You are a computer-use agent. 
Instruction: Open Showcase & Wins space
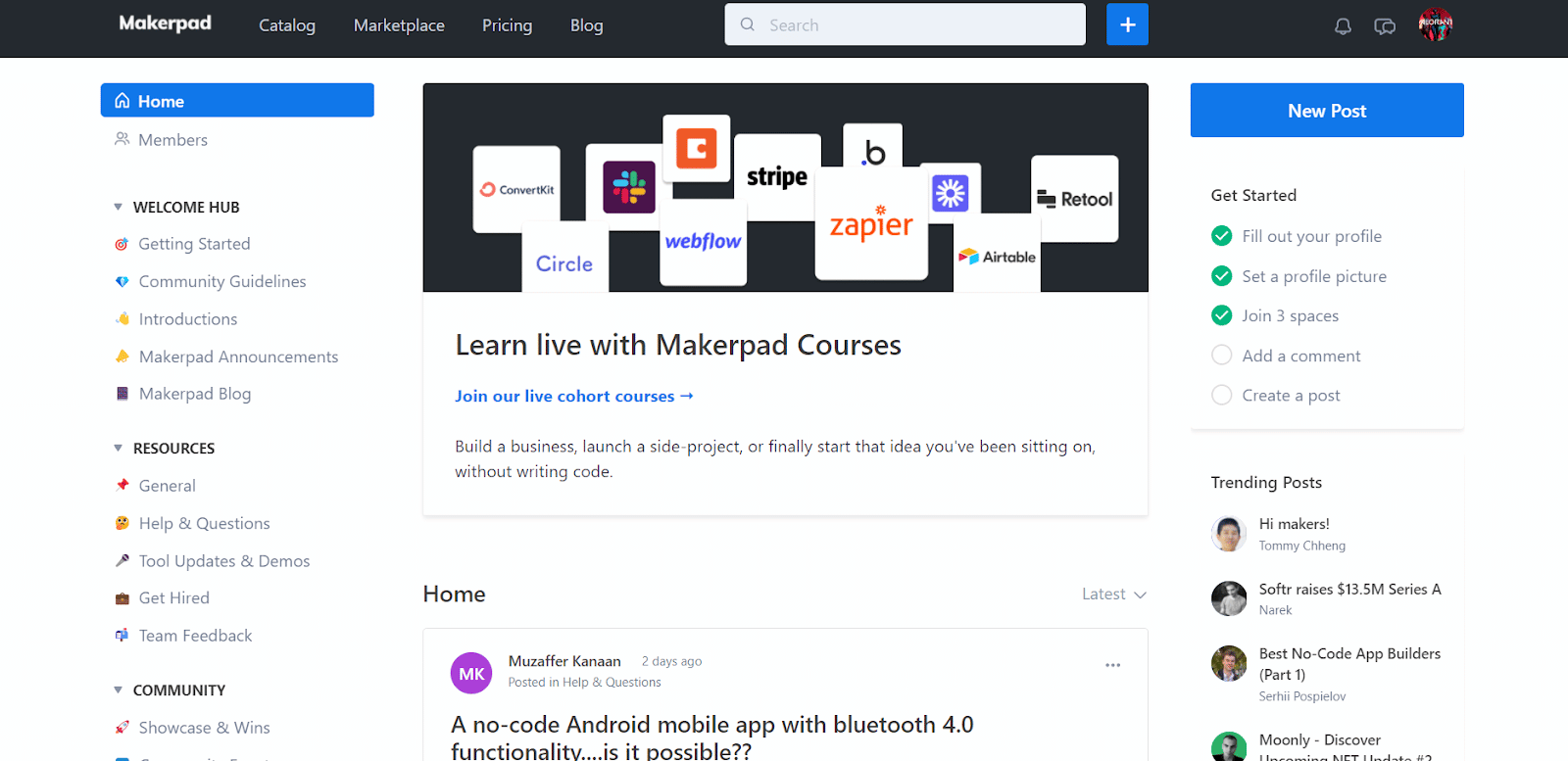tap(204, 728)
